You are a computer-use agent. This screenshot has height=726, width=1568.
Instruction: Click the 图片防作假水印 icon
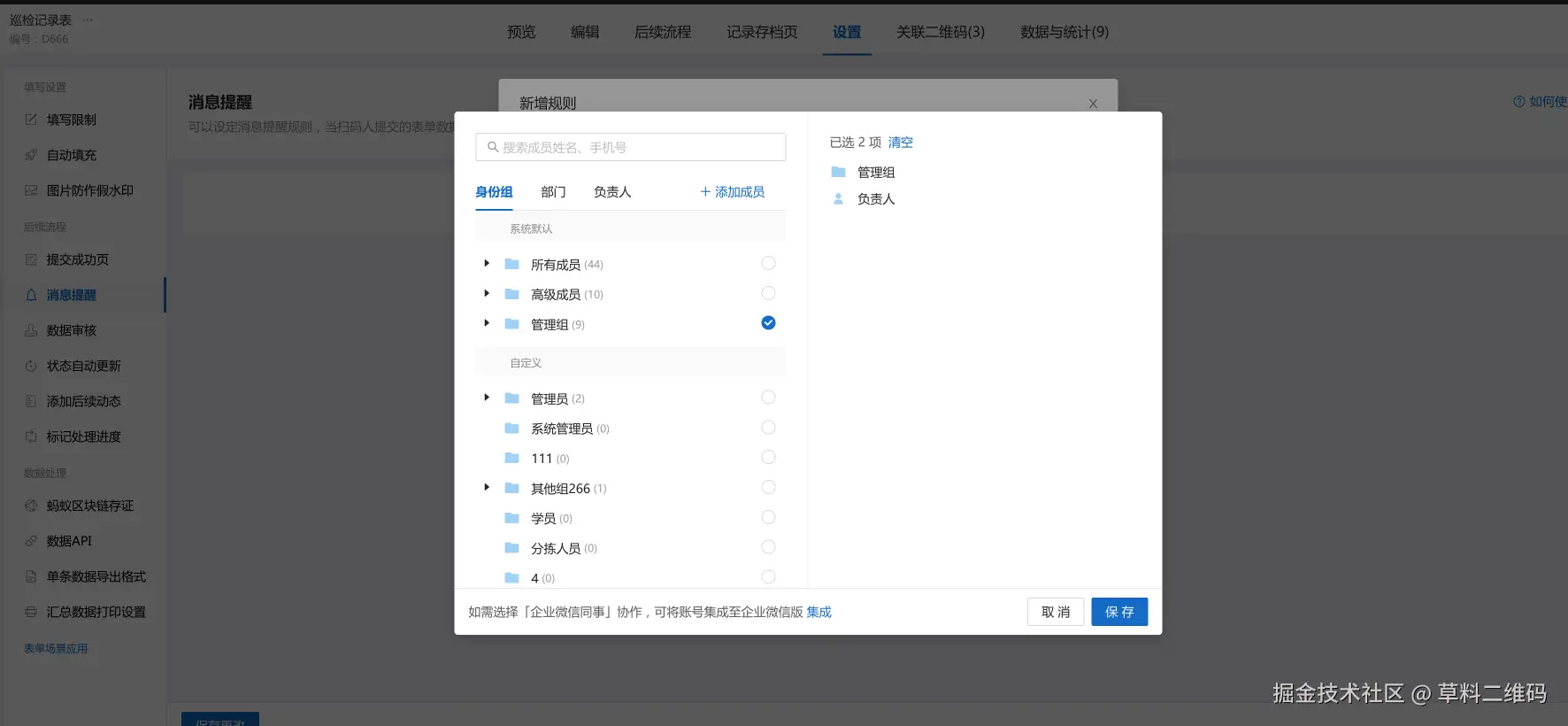pyautogui.click(x=31, y=190)
